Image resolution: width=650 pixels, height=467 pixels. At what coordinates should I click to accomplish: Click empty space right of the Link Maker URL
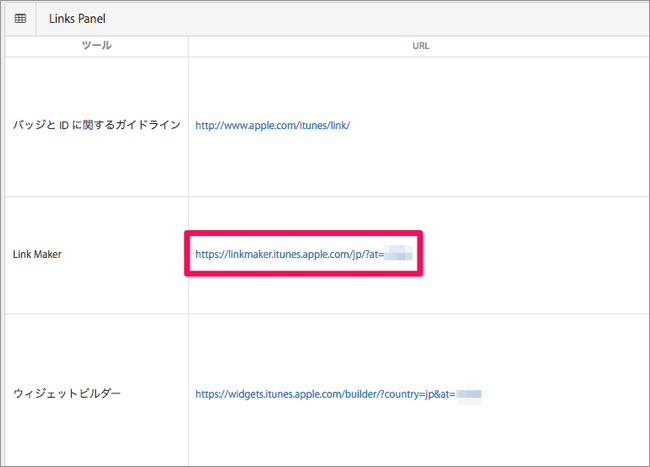click(530, 255)
